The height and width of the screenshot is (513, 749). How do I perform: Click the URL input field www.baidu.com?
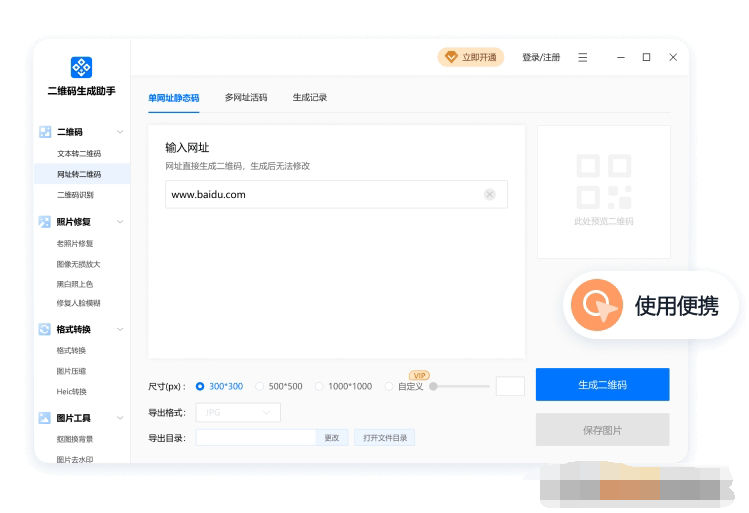point(336,194)
